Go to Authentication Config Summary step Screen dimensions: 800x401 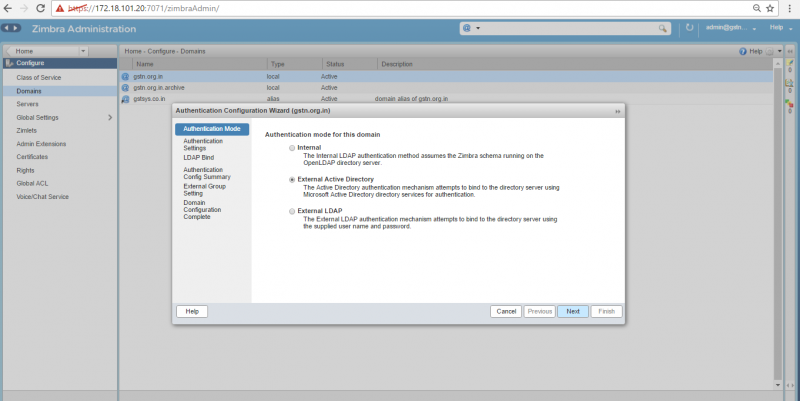point(207,173)
